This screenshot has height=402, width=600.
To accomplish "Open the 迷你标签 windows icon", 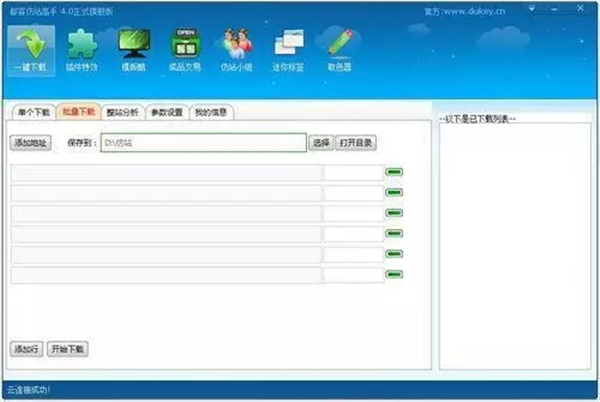I will pyautogui.click(x=288, y=44).
